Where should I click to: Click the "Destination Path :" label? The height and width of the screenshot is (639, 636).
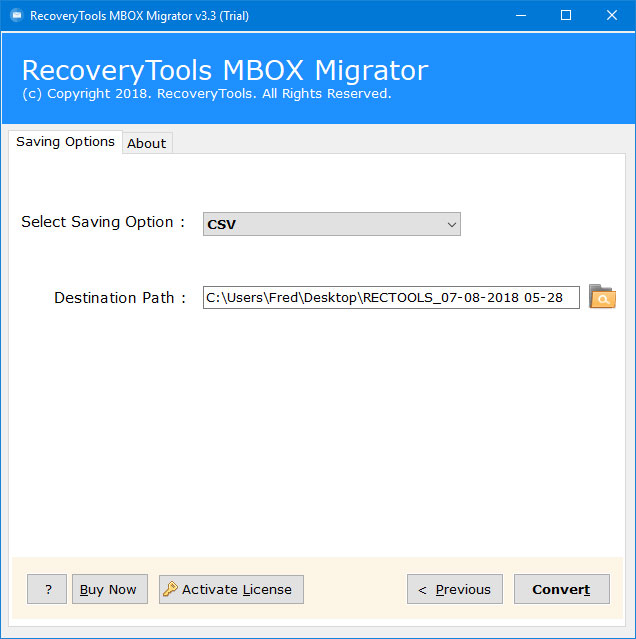(120, 298)
